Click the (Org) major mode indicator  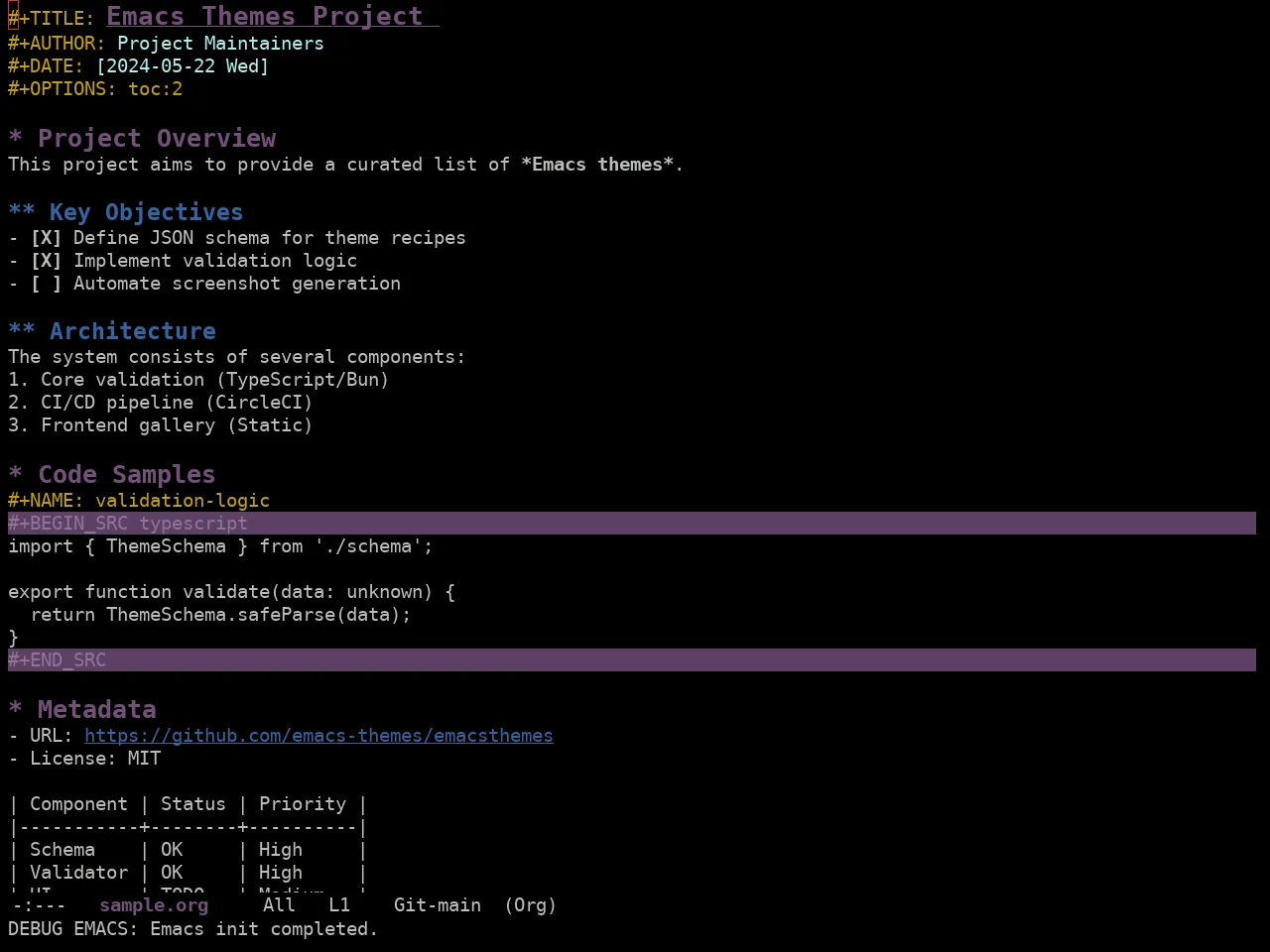530,905
